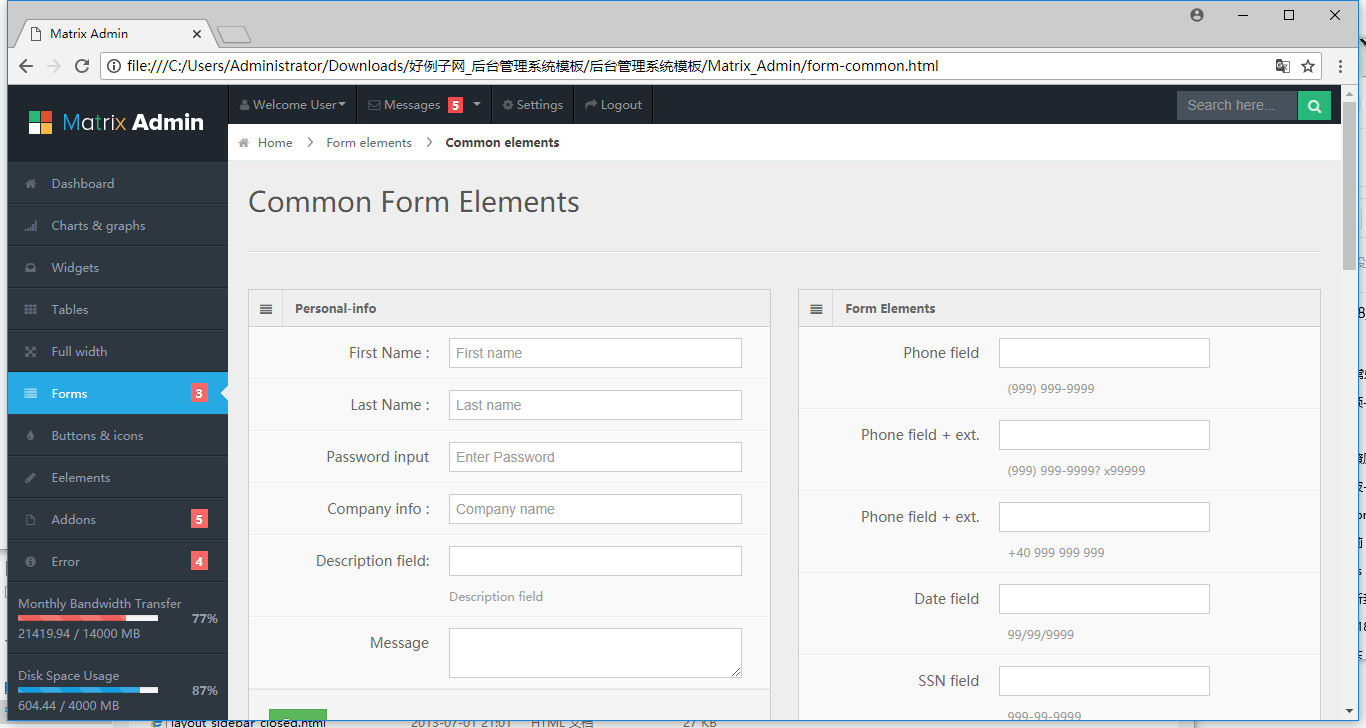Image resolution: width=1366 pixels, height=728 pixels.
Task: Expand Addons submenu in sidebar
Action: (118, 520)
